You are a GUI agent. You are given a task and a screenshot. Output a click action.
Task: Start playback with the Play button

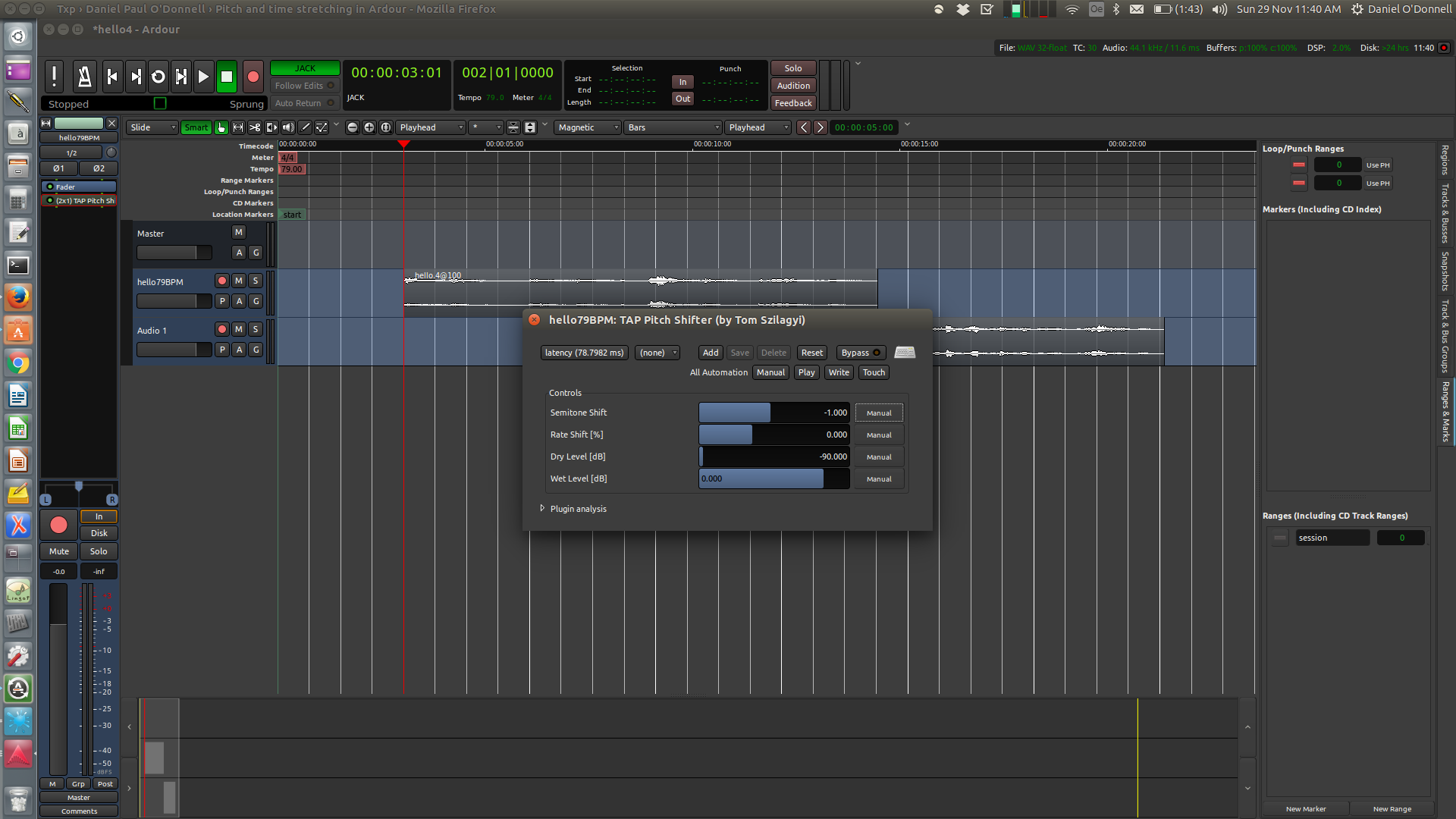203,76
